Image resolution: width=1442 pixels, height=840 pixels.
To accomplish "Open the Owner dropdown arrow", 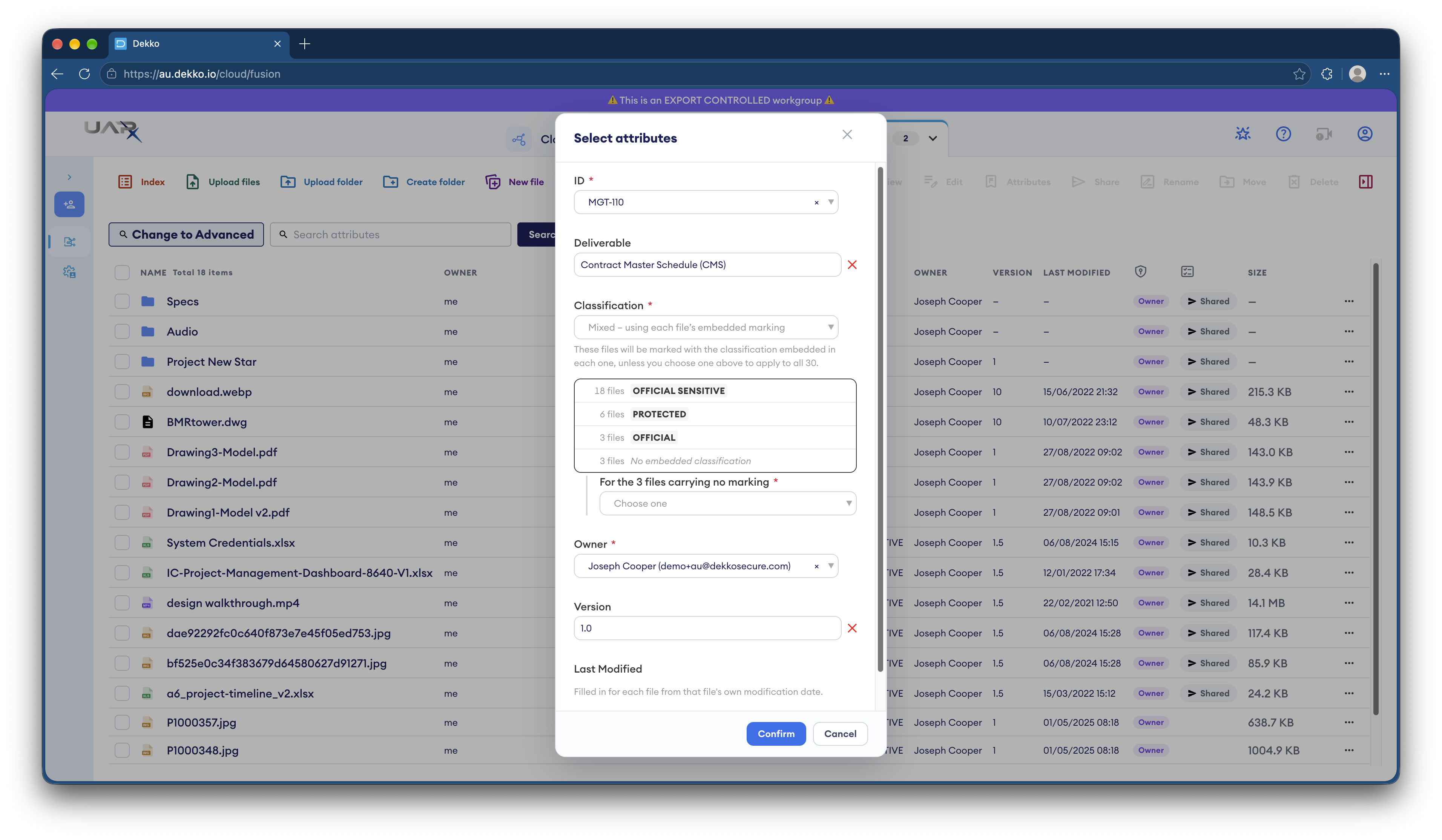I will pyautogui.click(x=830, y=565).
